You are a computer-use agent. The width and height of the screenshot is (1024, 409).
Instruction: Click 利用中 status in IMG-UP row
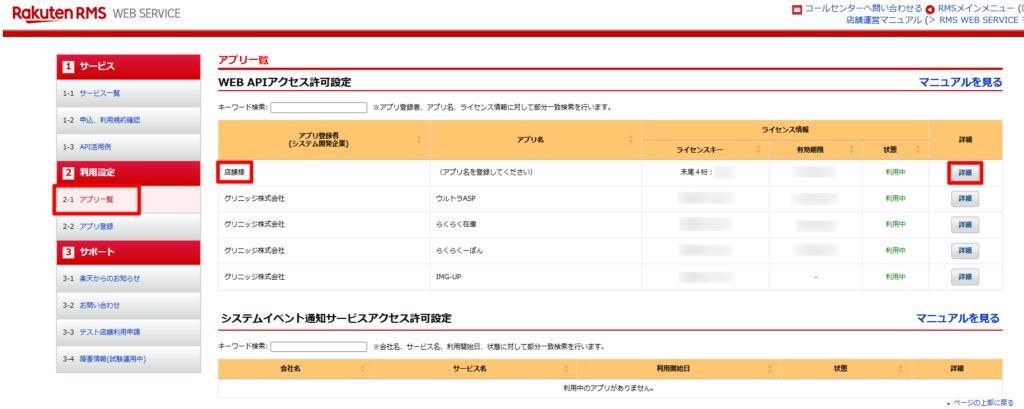tap(896, 277)
